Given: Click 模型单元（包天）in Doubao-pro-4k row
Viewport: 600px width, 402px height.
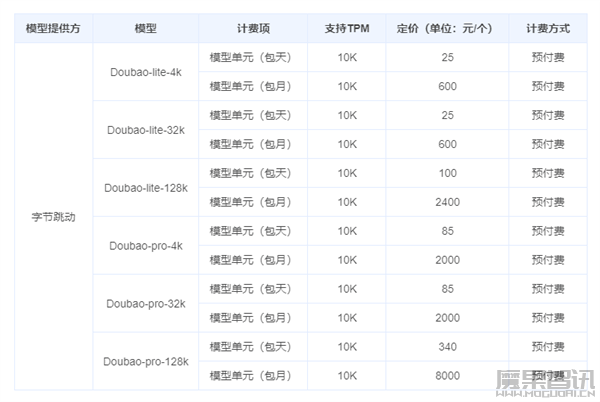Looking at the screenshot, I should [251, 231].
